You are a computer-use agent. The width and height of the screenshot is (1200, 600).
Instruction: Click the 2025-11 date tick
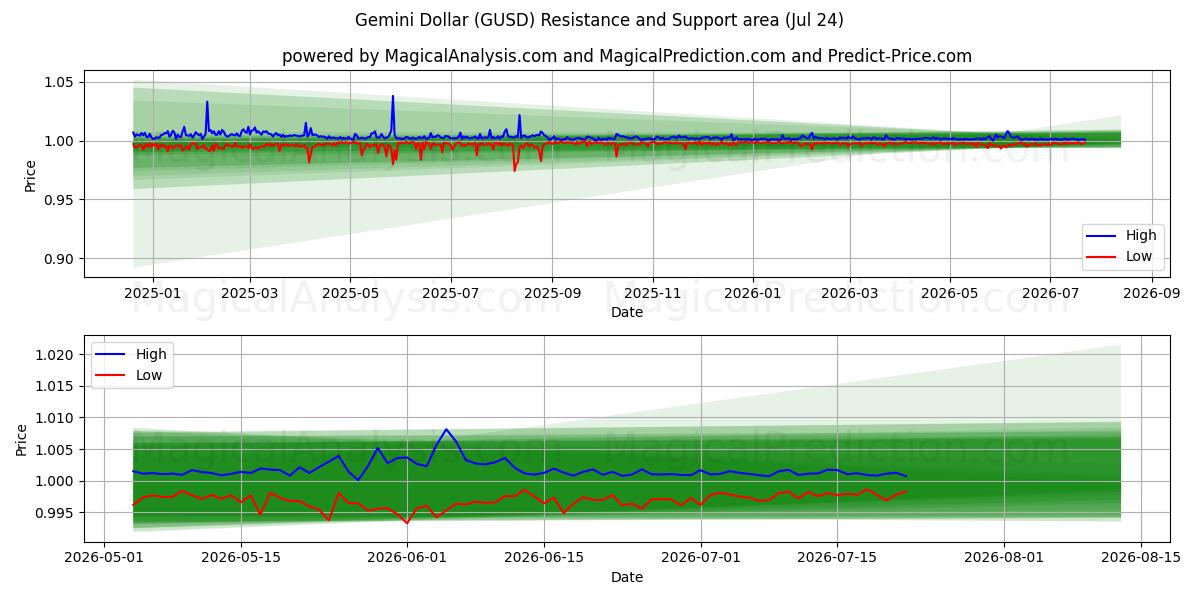(x=652, y=293)
